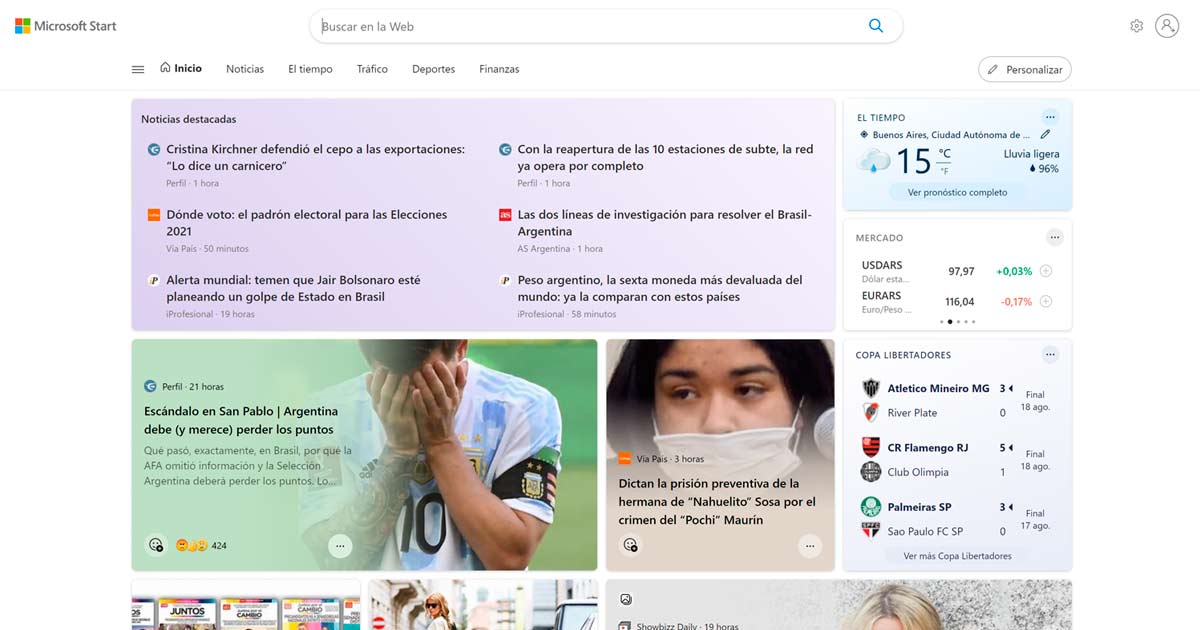Open the Brasil-Argentina investigation headline
Viewport: 1200px width, 630px height.
coord(664,223)
